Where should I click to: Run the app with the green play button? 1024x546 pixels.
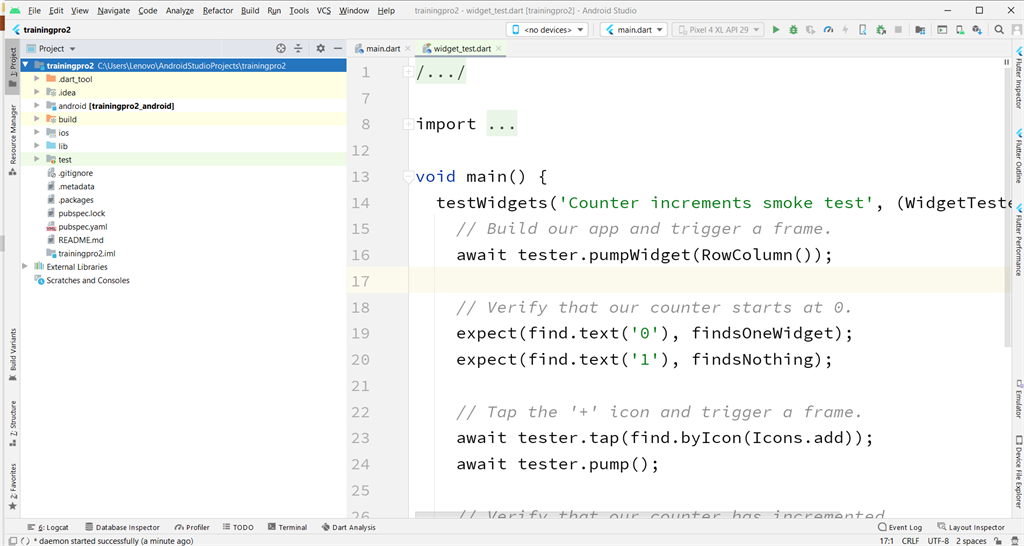click(x=776, y=29)
